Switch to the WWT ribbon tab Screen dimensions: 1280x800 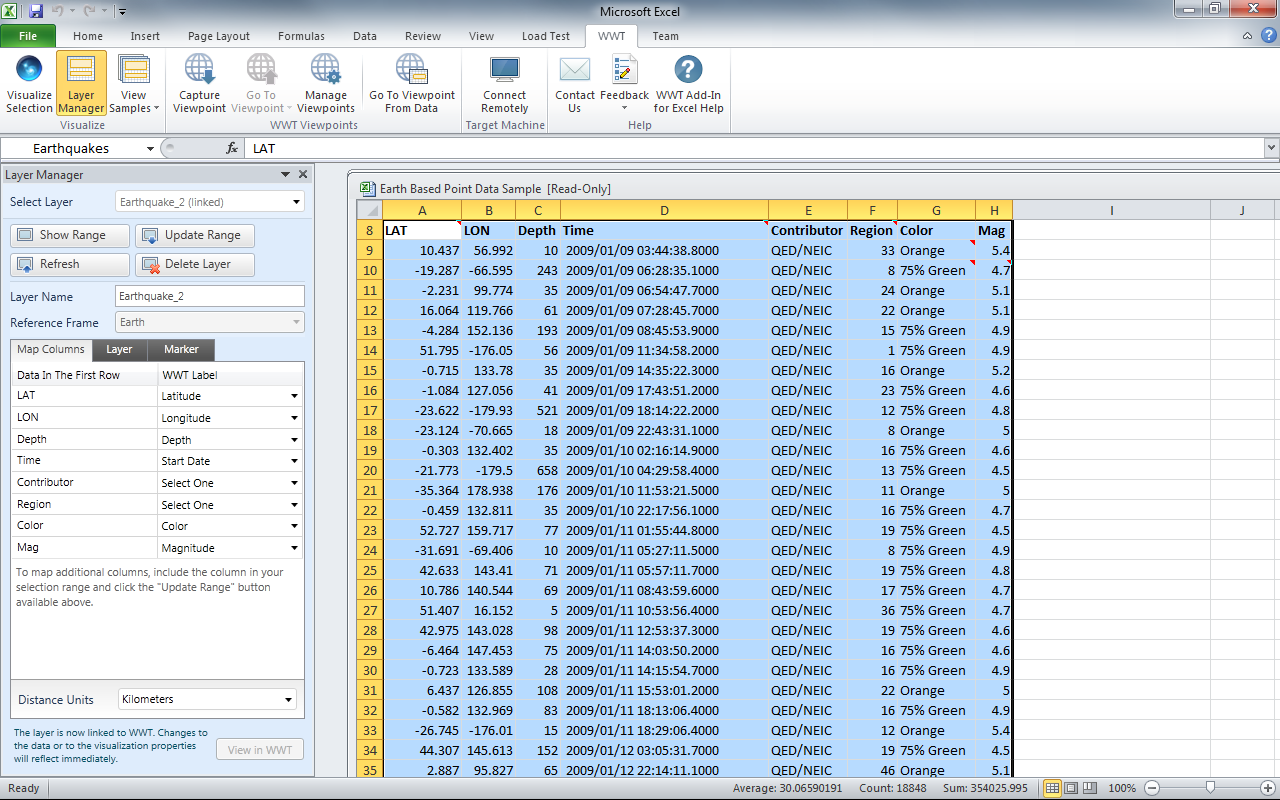click(613, 36)
